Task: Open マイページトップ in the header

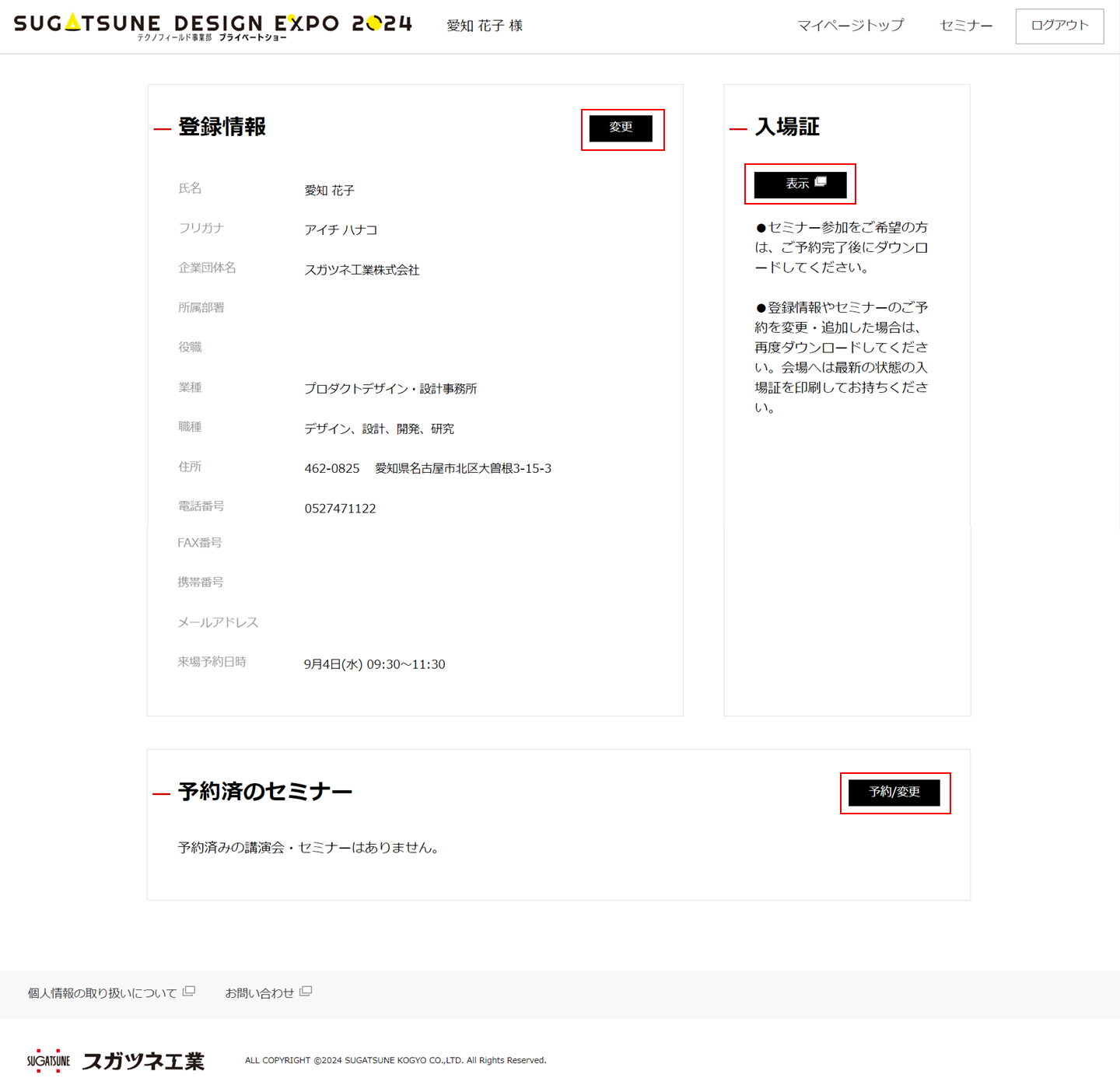Action: click(x=851, y=26)
